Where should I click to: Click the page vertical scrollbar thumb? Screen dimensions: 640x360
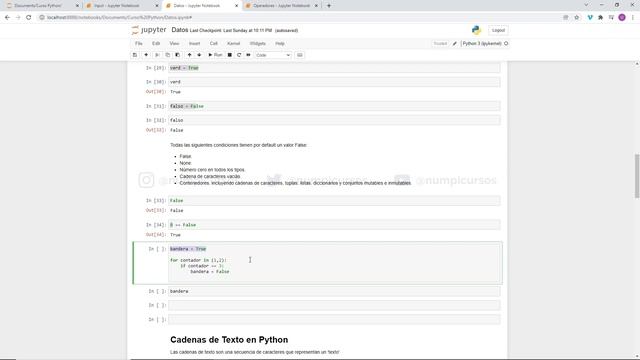tap(637, 176)
